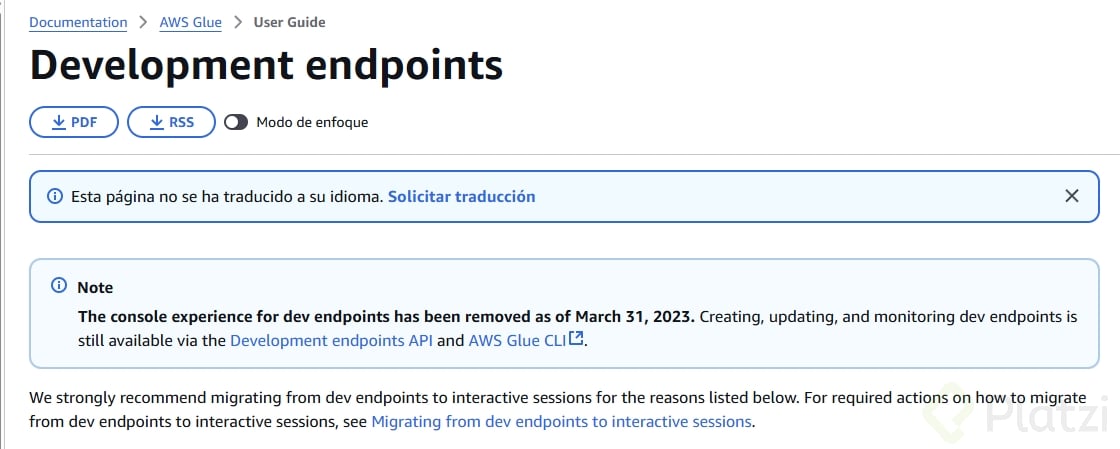
Task: Open the Development endpoints API link
Action: (x=331, y=340)
